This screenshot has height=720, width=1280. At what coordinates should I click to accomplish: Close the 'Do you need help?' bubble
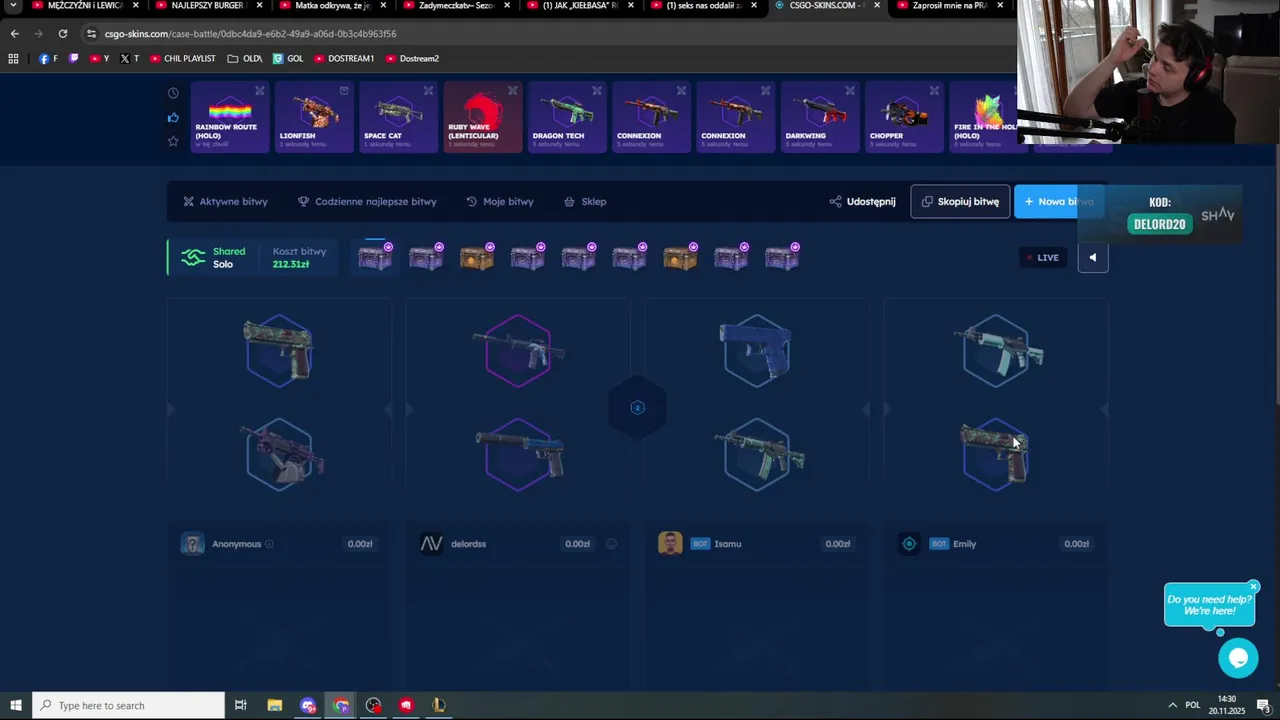(1253, 587)
